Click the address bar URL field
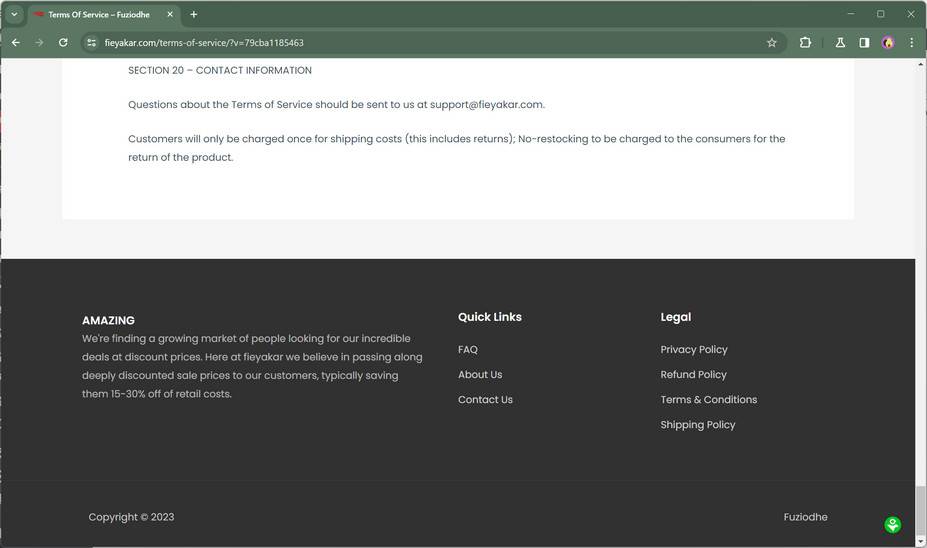 tap(400, 43)
